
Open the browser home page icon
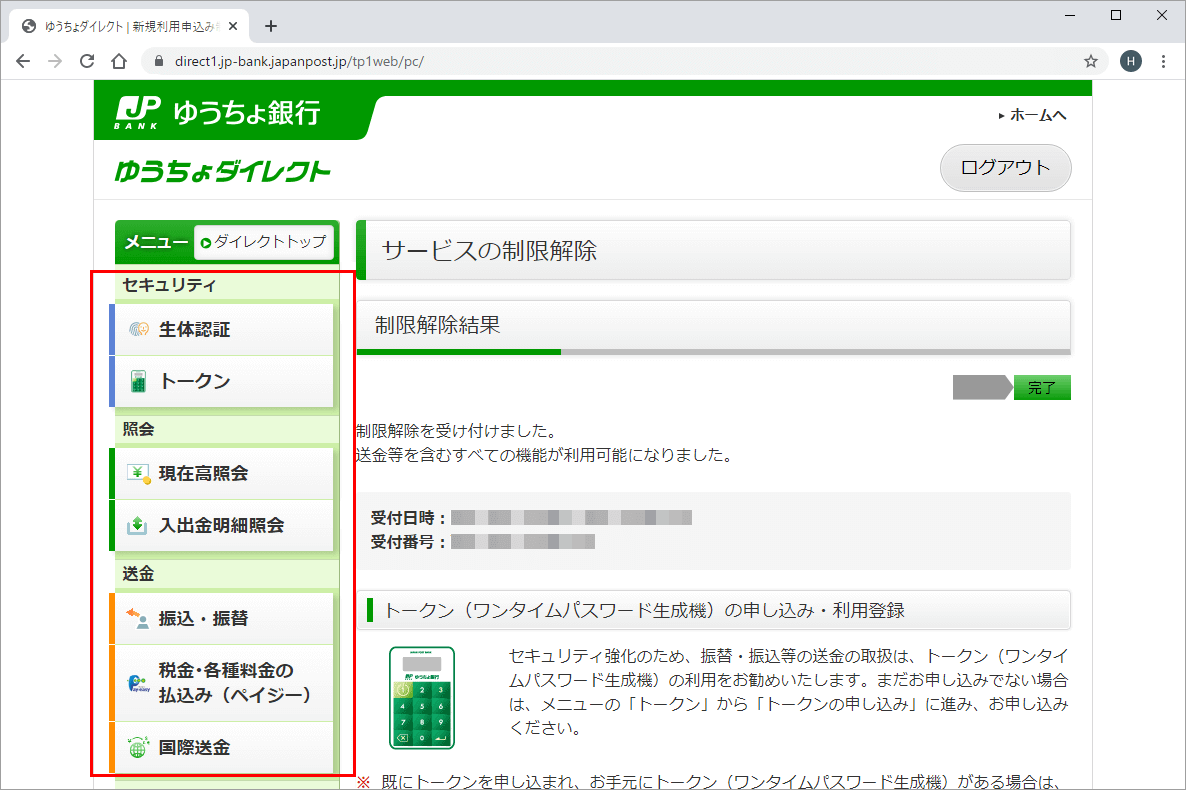(x=119, y=61)
